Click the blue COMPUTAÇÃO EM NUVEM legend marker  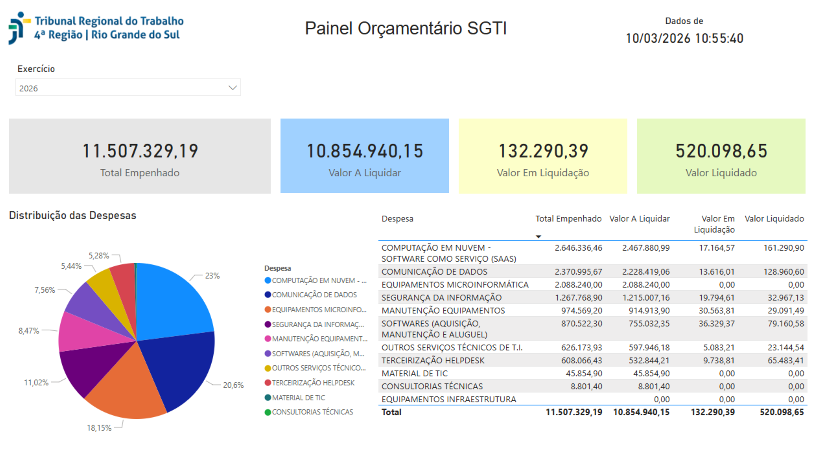coord(268,281)
